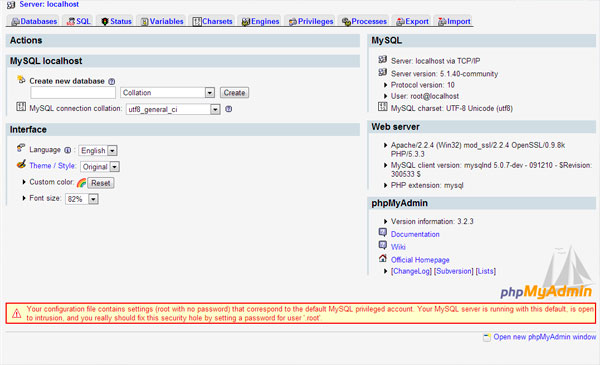Viewport: 600px width, 365px height.
Task: Click the Official Homepage house icon
Action: tap(383, 258)
